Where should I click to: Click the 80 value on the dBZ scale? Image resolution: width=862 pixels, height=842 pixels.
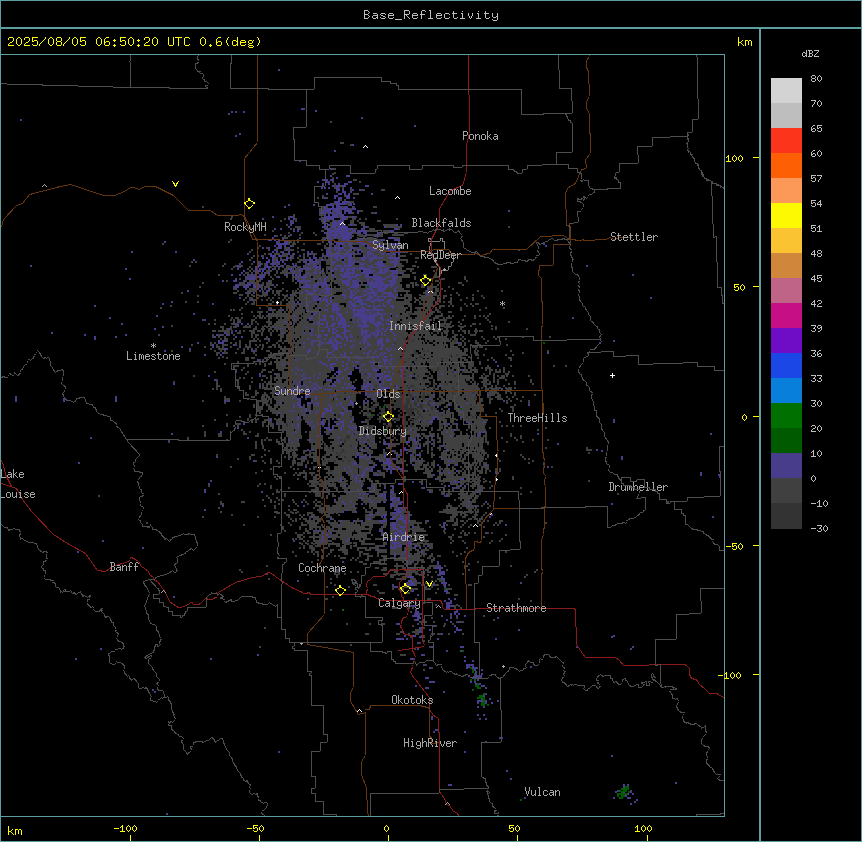(816, 79)
